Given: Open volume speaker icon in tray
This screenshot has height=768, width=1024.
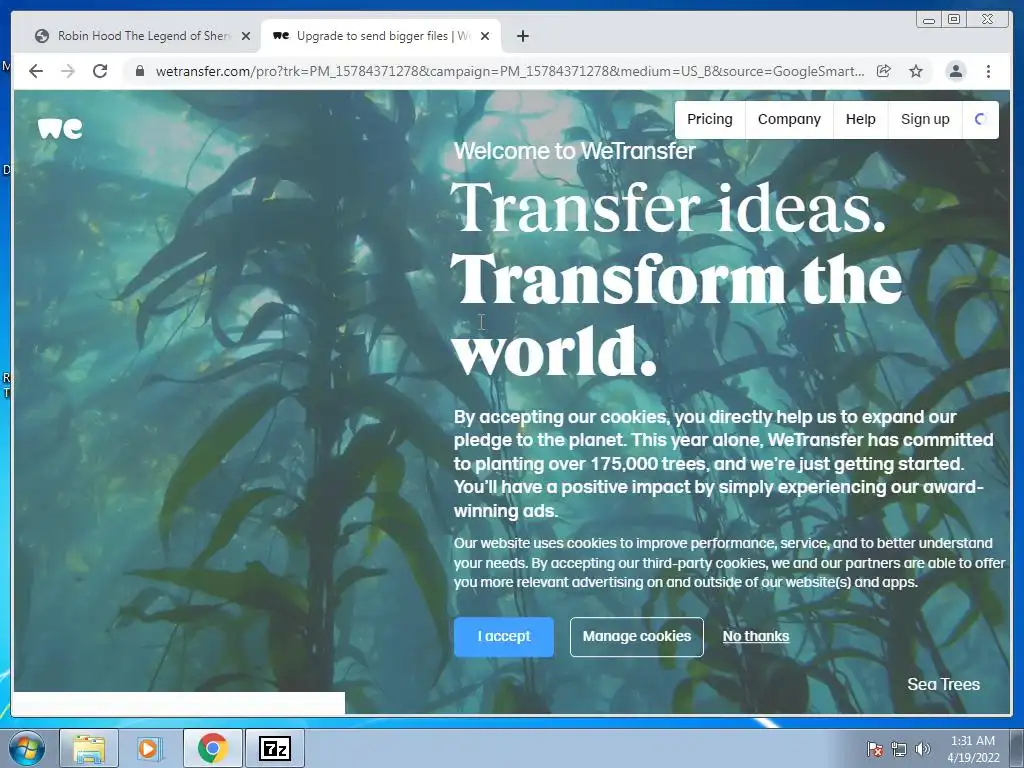Looking at the screenshot, I should [922, 749].
